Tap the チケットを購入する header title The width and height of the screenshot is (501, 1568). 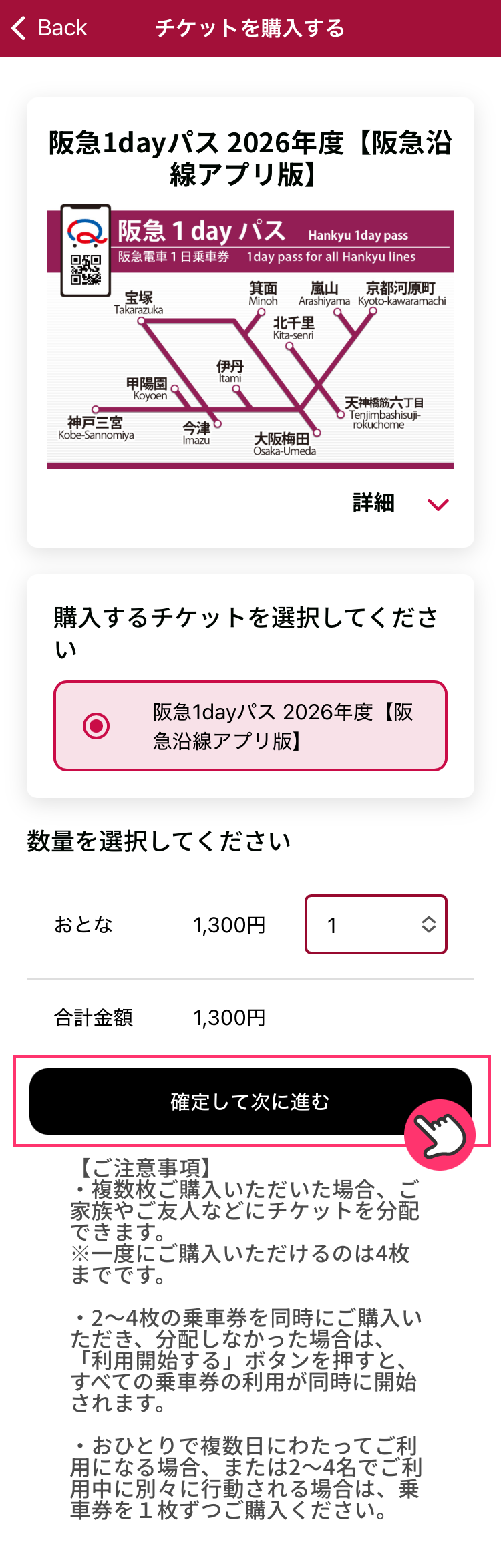click(250, 28)
